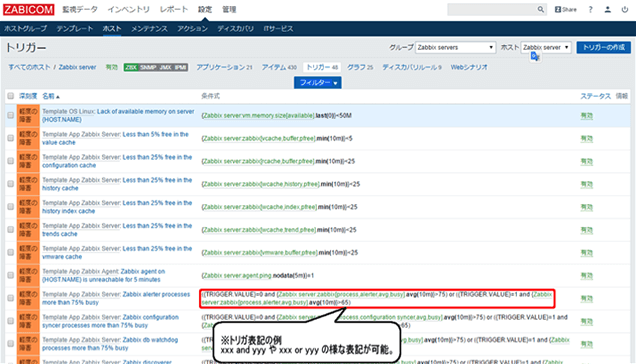Click the IPMI availability badge
Image resolution: width=636 pixels, height=364 pixels.
180,67
